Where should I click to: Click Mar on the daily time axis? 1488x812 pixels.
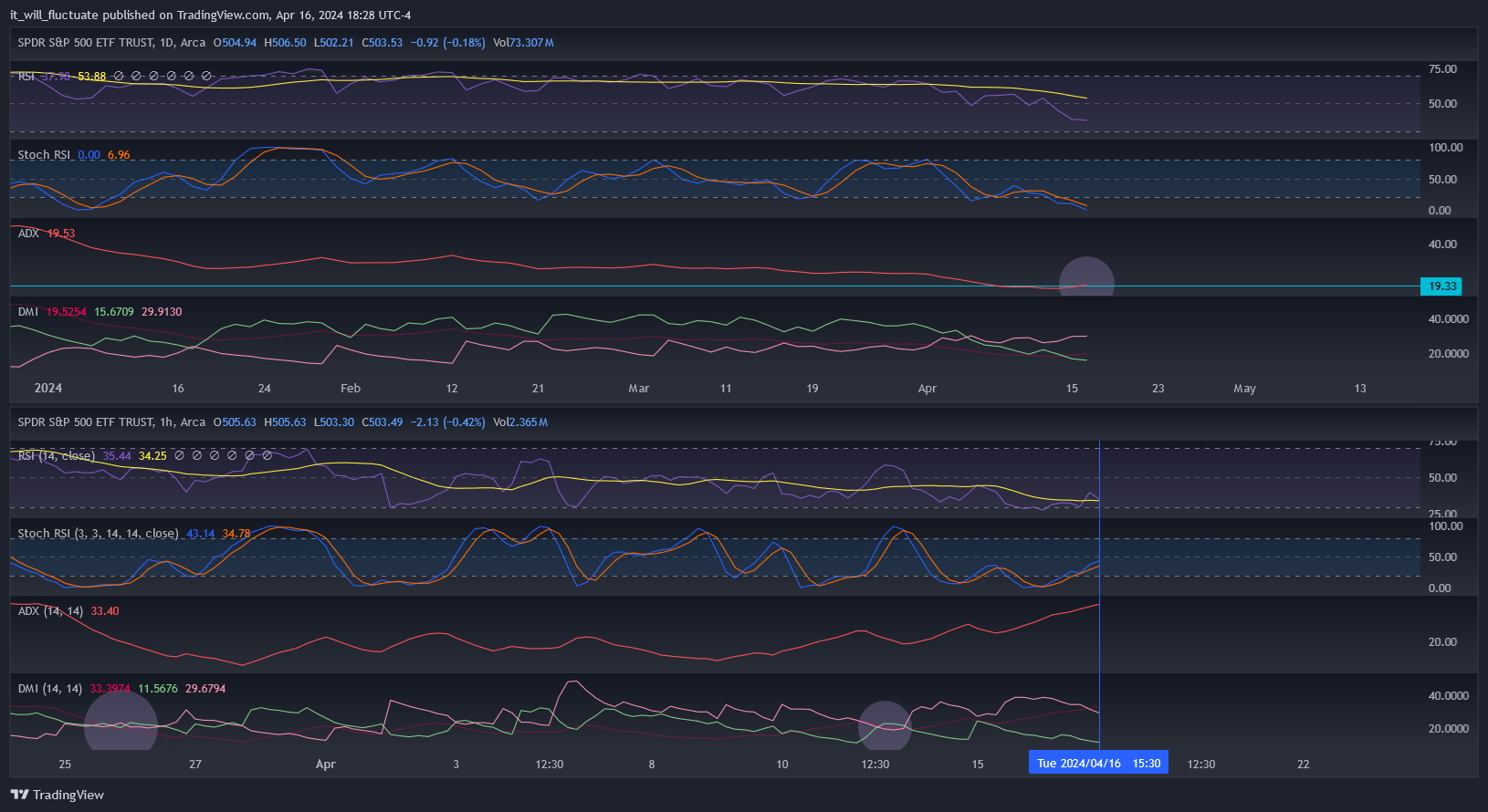click(639, 389)
